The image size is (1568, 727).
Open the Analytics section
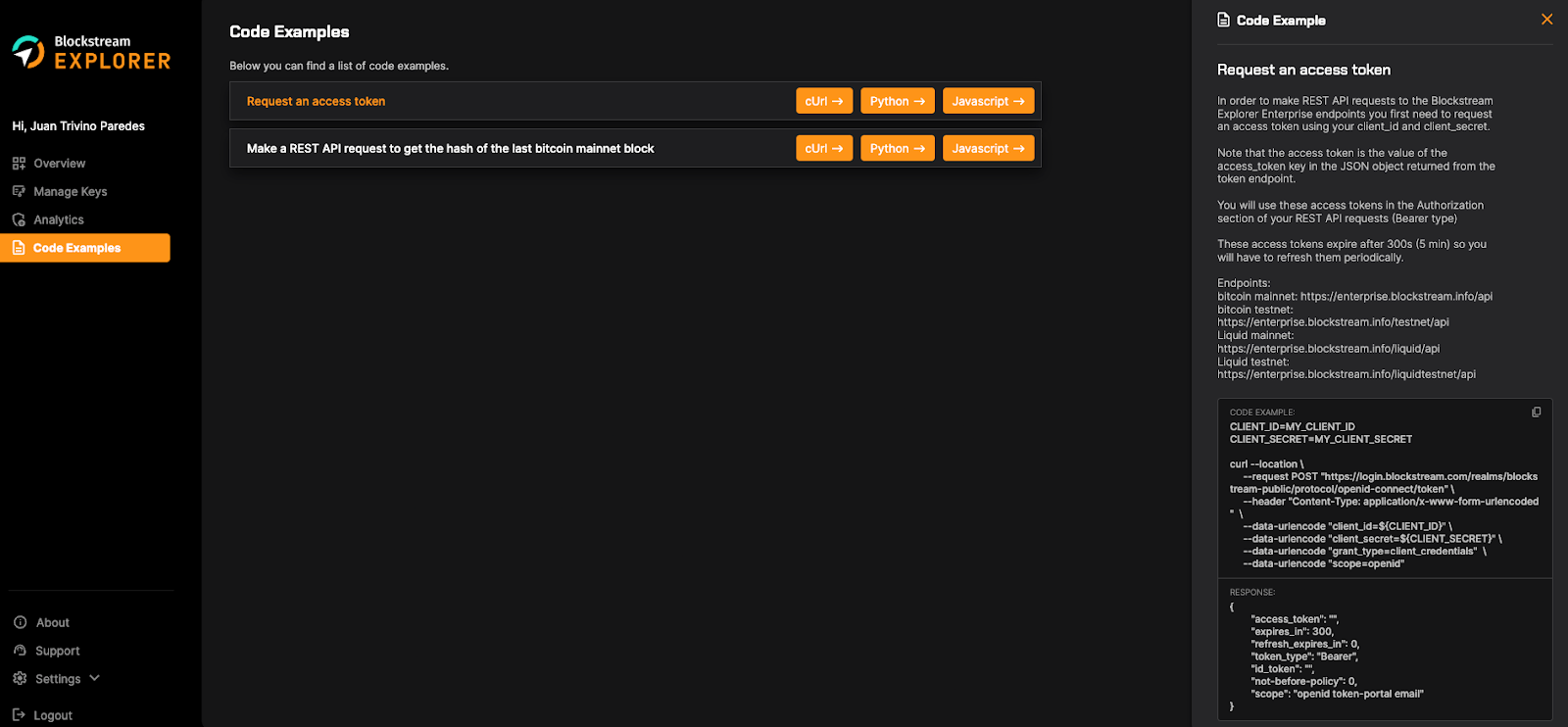pyautogui.click(x=59, y=220)
